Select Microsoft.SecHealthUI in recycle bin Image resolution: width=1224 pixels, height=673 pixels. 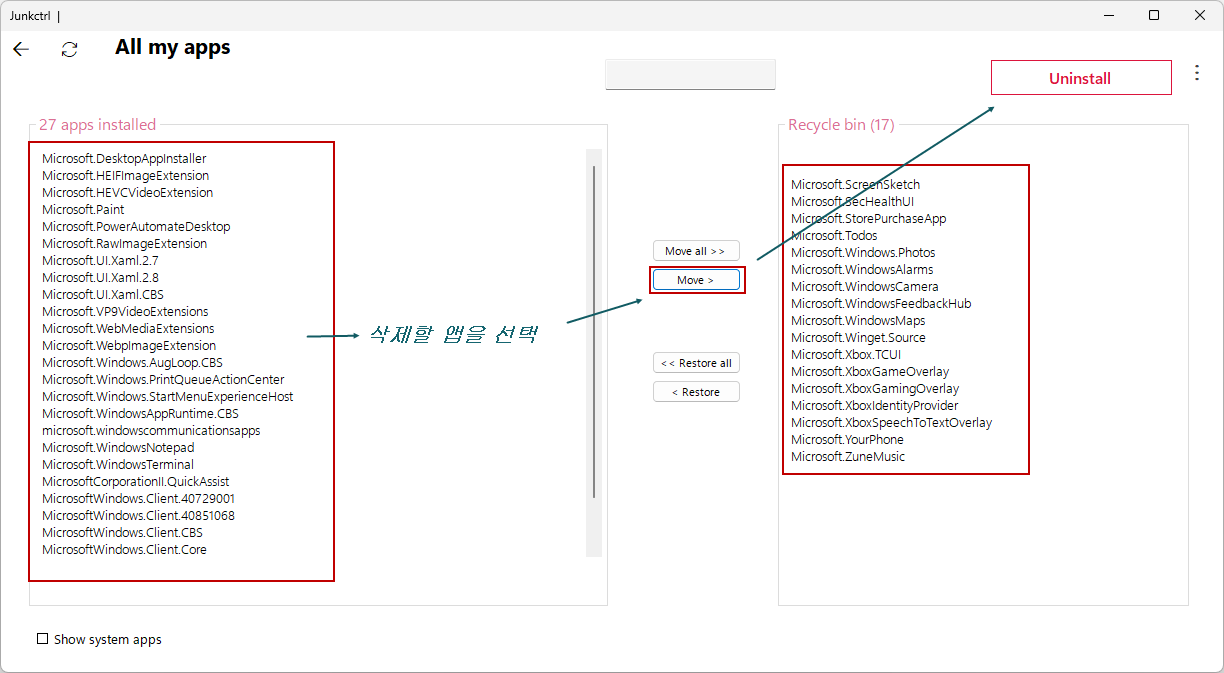(x=852, y=202)
